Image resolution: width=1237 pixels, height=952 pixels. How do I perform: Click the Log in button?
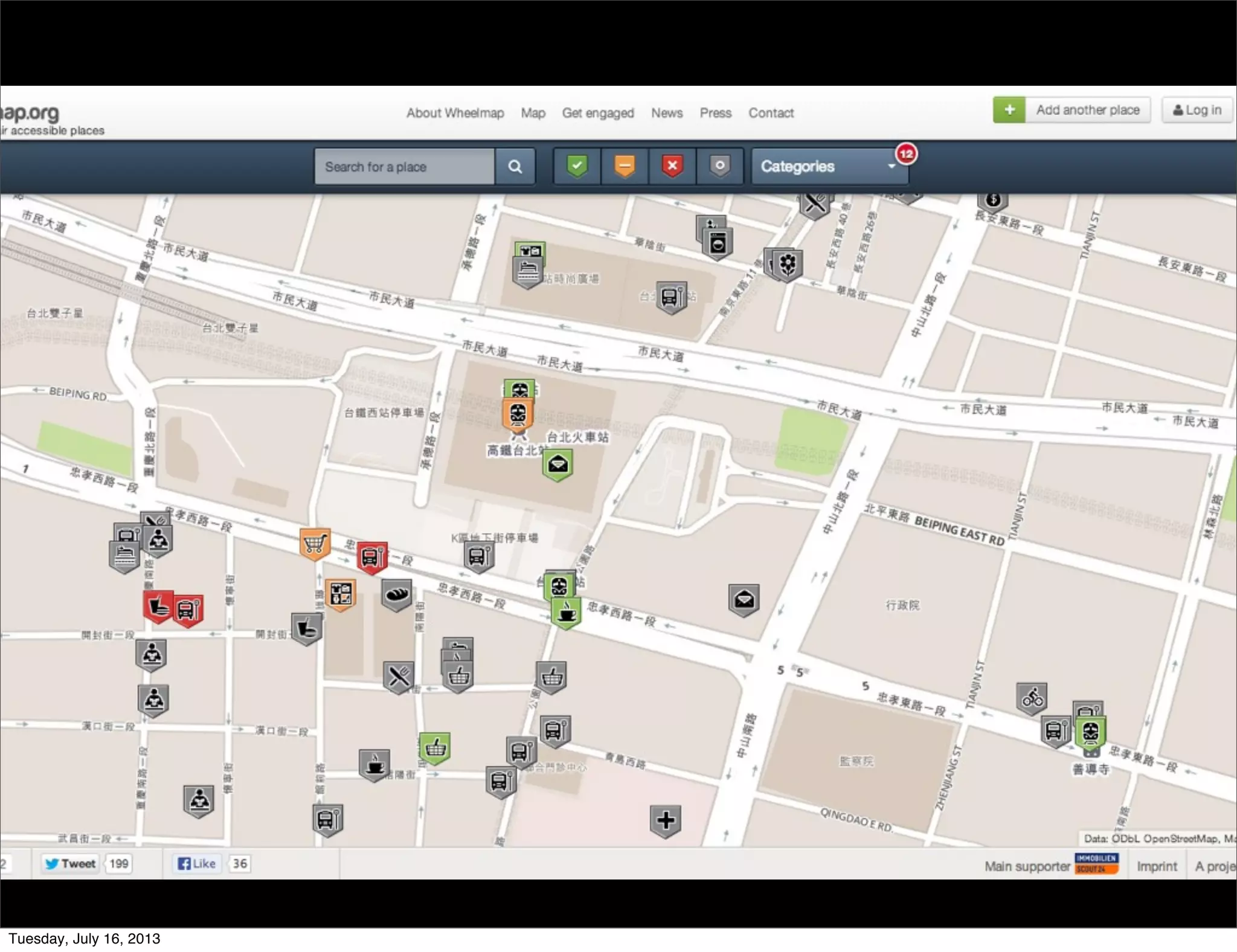click(1197, 110)
